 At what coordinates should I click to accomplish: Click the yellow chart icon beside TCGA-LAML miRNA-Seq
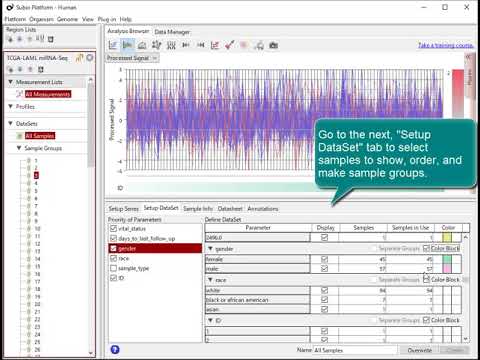click(x=79, y=58)
